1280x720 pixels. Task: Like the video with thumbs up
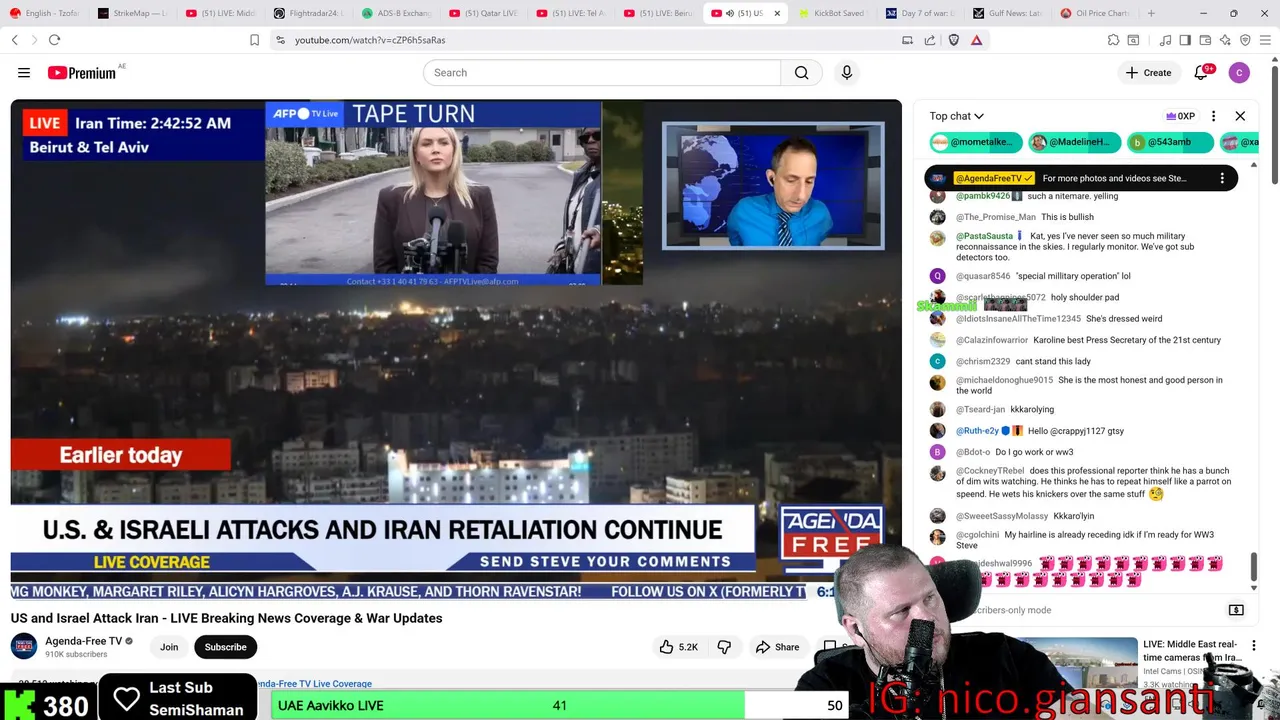pyautogui.click(x=678, y=647)
